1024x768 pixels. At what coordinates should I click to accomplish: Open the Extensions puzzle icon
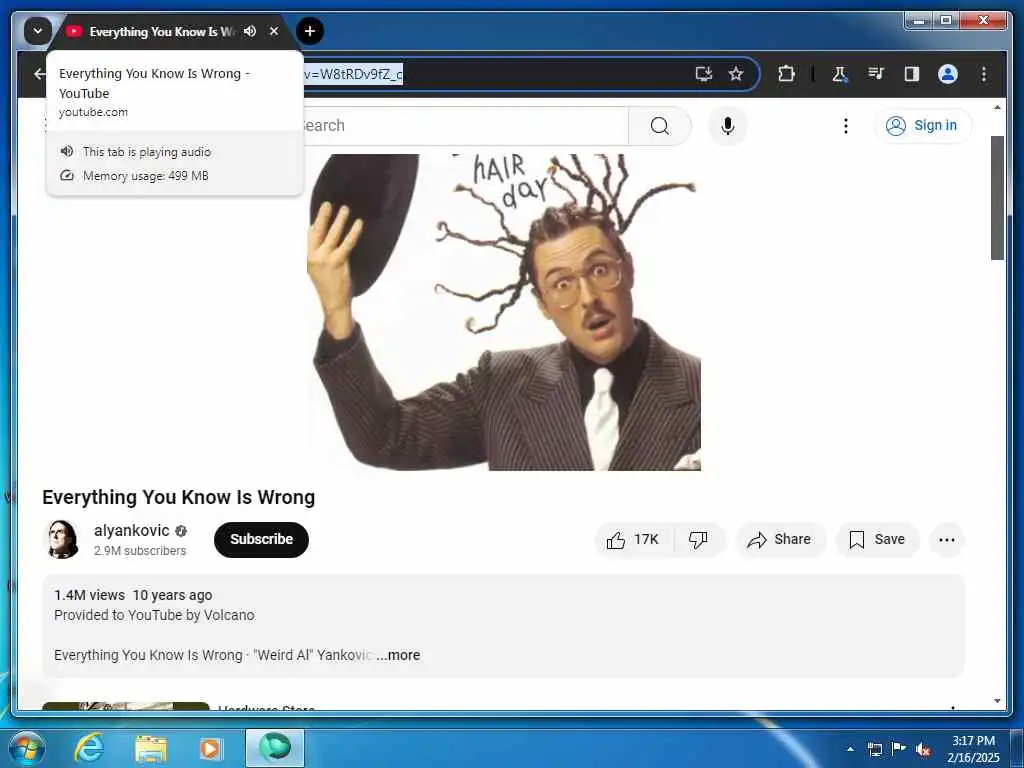[786, 74]
